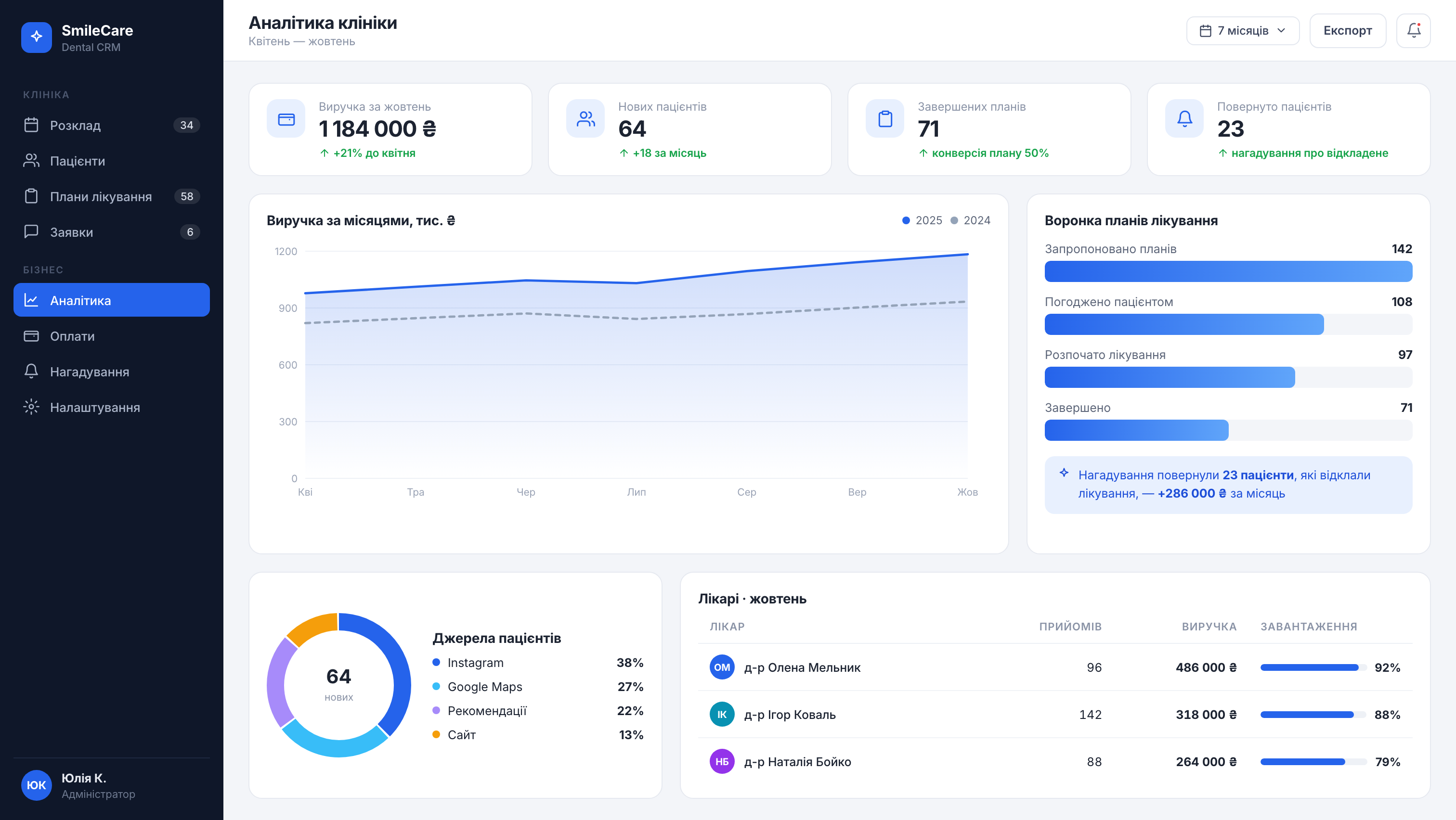Click the Аналітика chart icon in sidebar
The width and height of the screenshot is (1456, 820).
click(31, 300)
